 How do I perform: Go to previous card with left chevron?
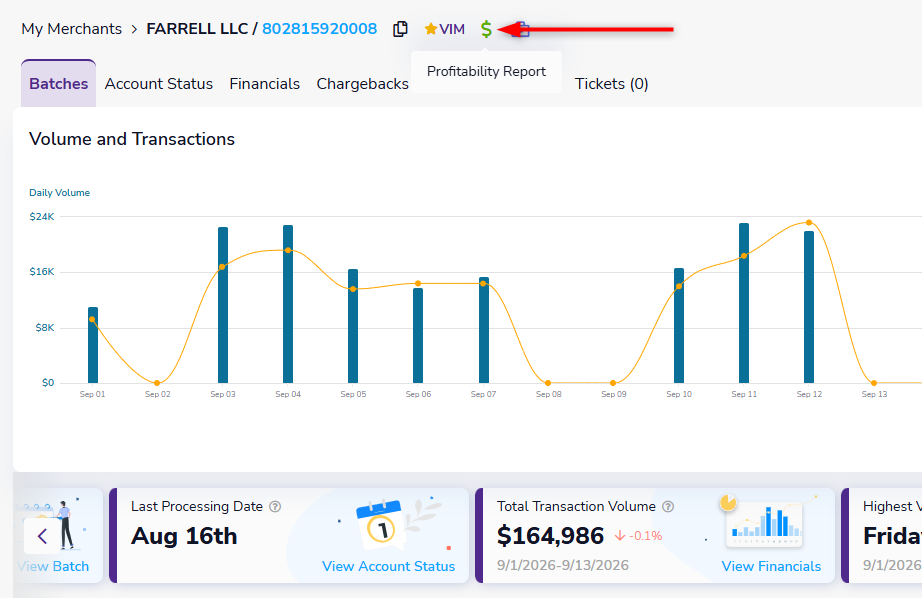click(42, 536)
